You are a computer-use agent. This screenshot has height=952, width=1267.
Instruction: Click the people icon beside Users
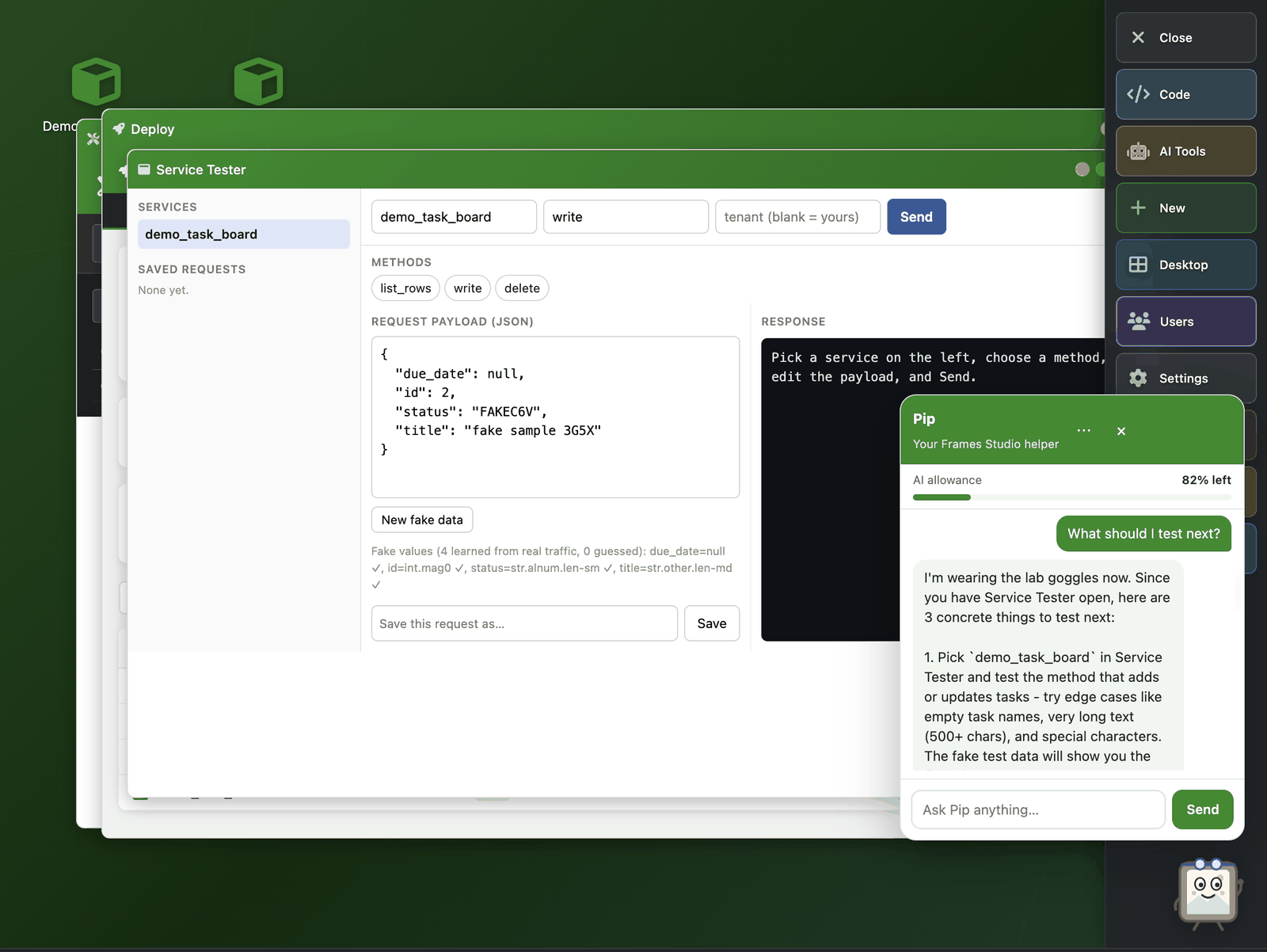point(1139,321)
